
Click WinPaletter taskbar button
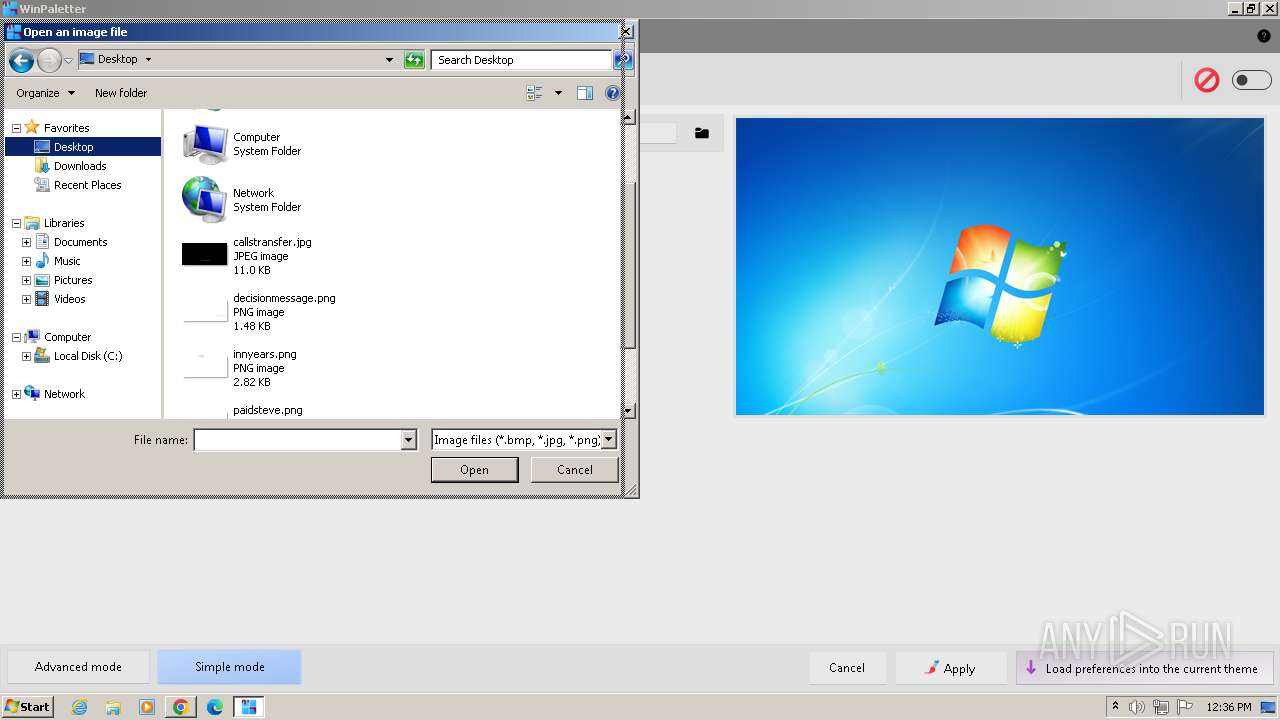249,707
